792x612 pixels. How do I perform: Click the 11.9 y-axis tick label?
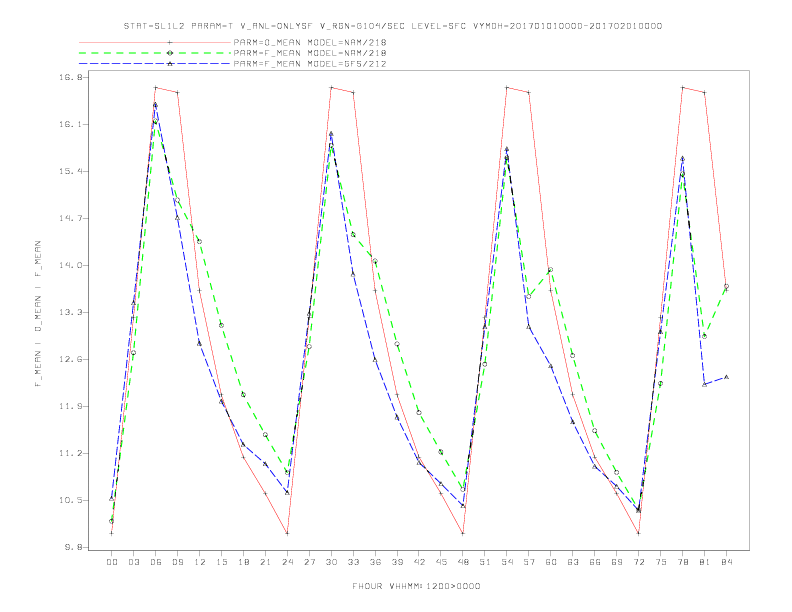[x=71, y=406]
